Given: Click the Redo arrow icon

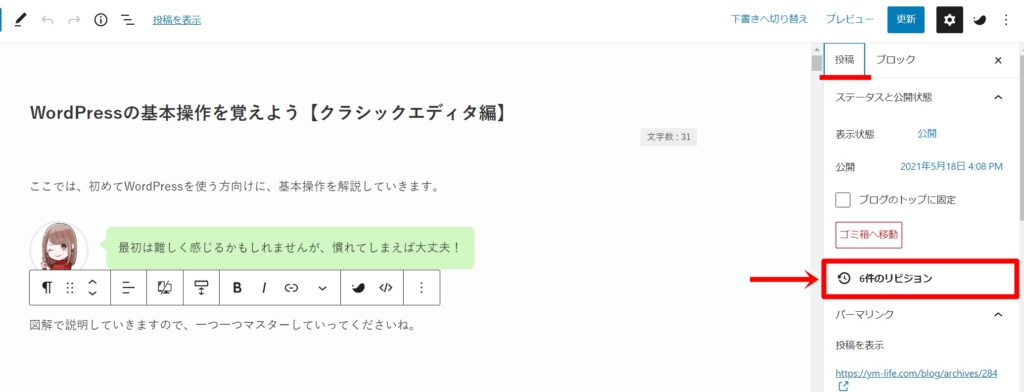Looking at the screenshot, I should pos(74,20).
